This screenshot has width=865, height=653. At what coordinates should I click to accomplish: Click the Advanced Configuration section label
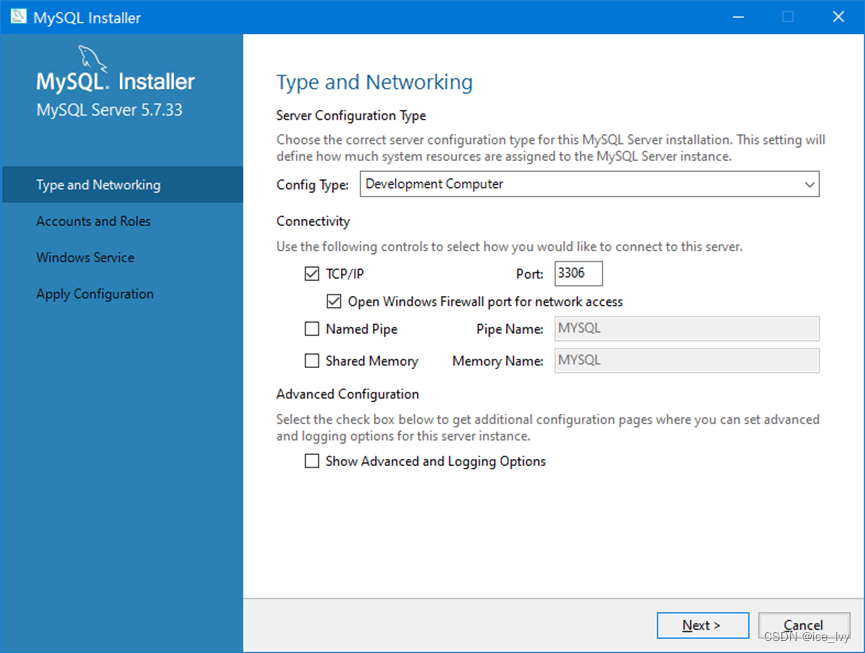click(348, 394)
